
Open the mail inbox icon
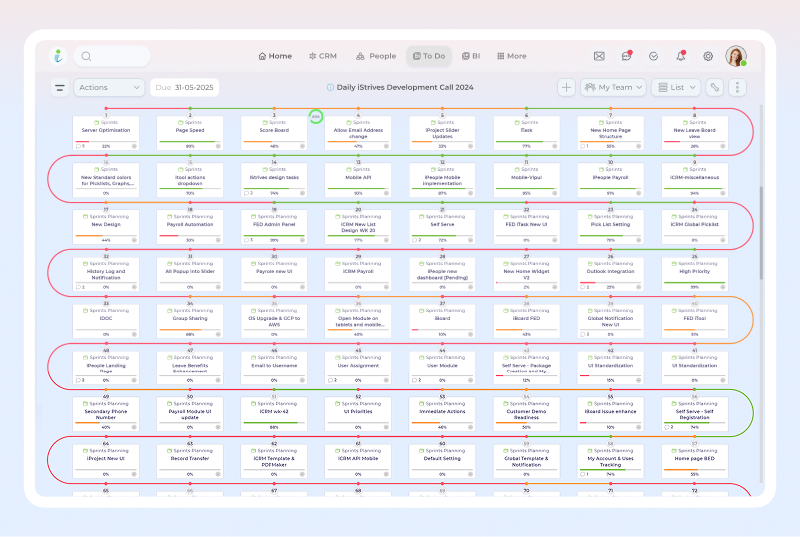click(599, 57)
